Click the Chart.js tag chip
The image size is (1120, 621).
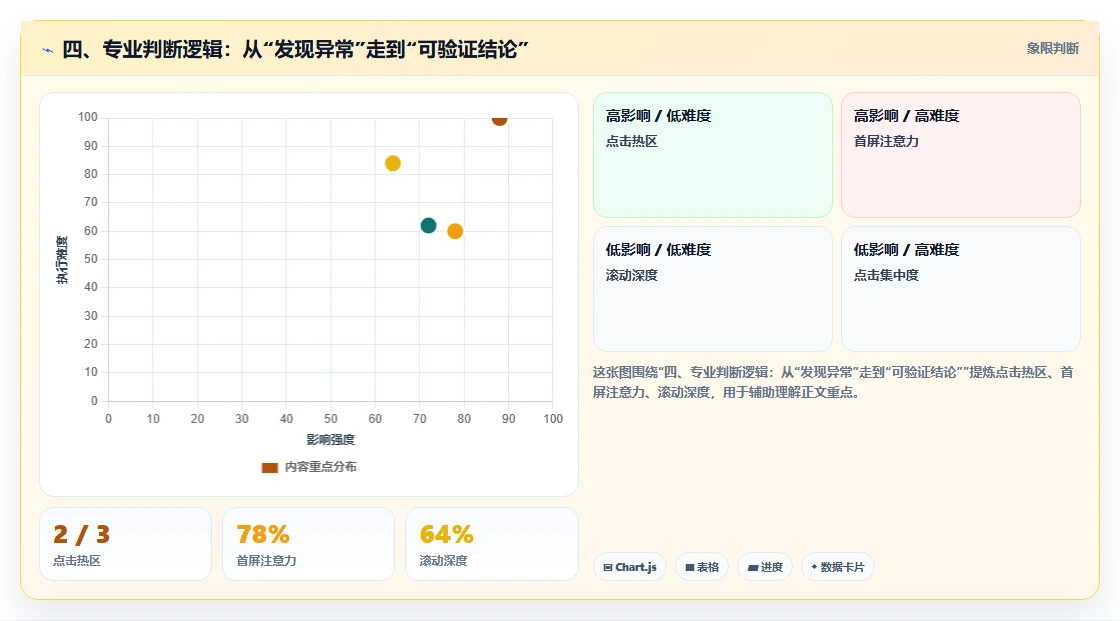(630, 567)
